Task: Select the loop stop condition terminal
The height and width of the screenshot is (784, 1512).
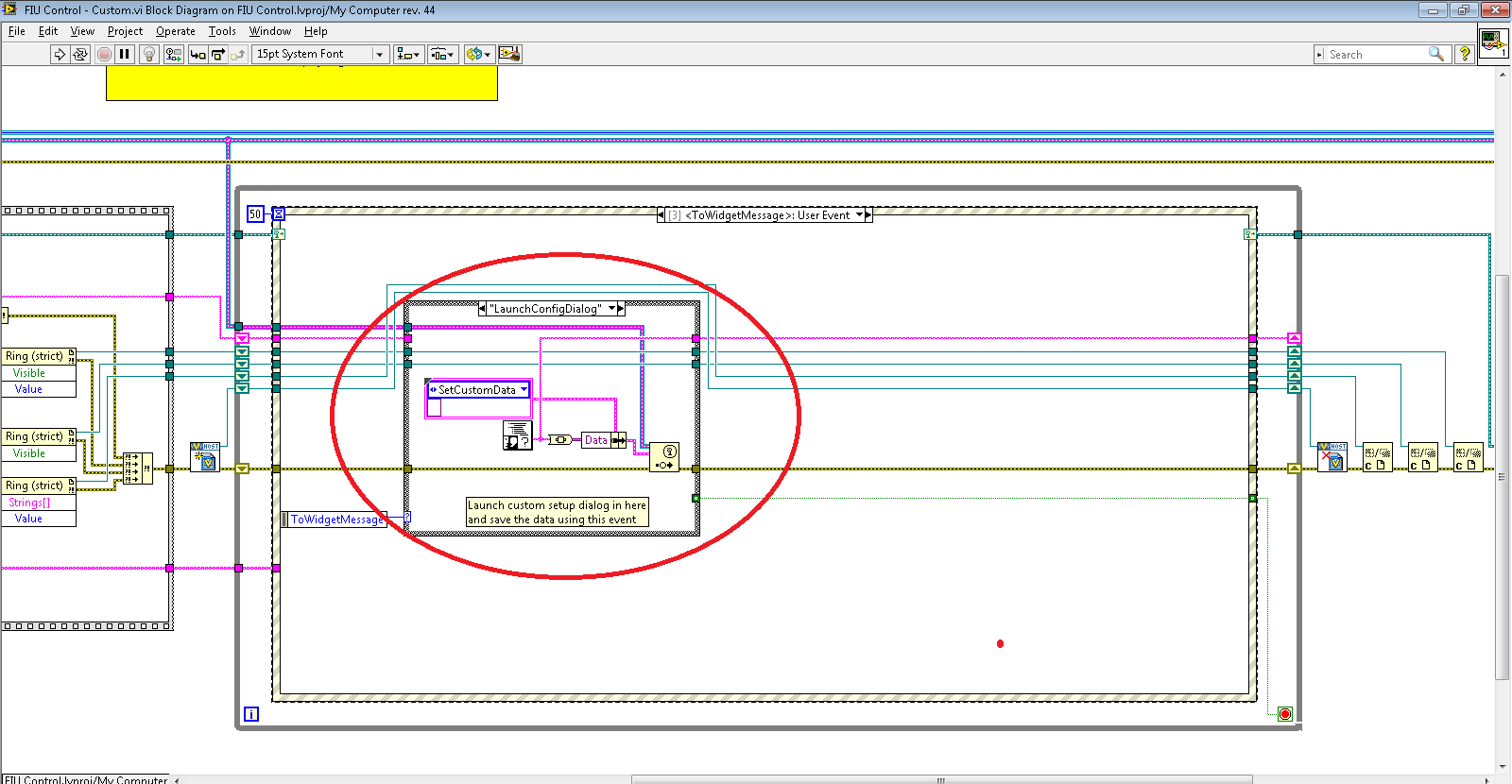Action: tap(1285, 714)
